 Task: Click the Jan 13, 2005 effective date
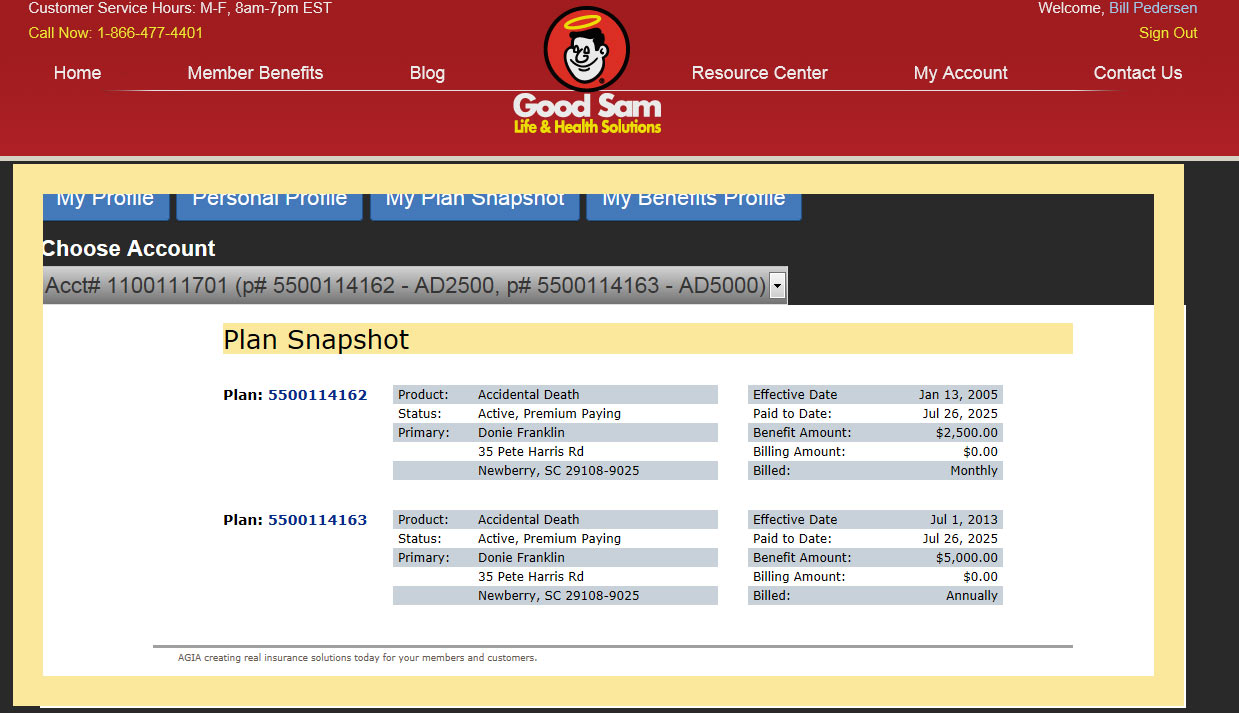click(958, 395)
